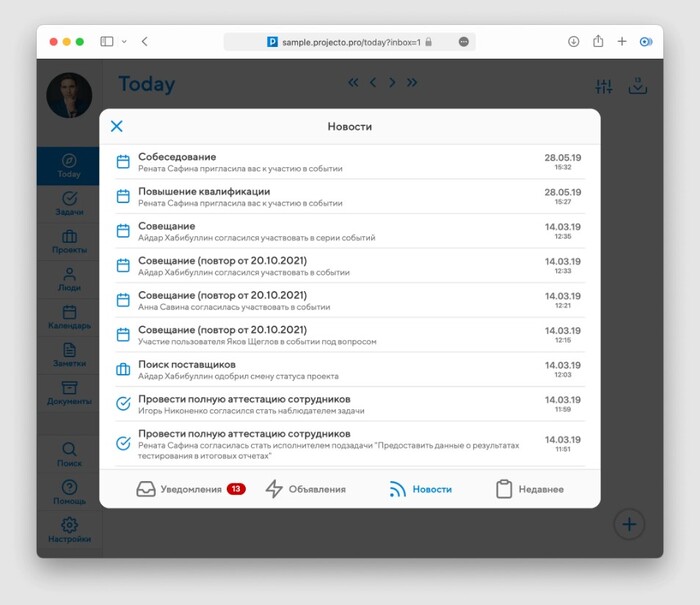This screenshot has width=700, height=605.
Task: Switch to the Объявления tab
Action: [x=305, y=489]
